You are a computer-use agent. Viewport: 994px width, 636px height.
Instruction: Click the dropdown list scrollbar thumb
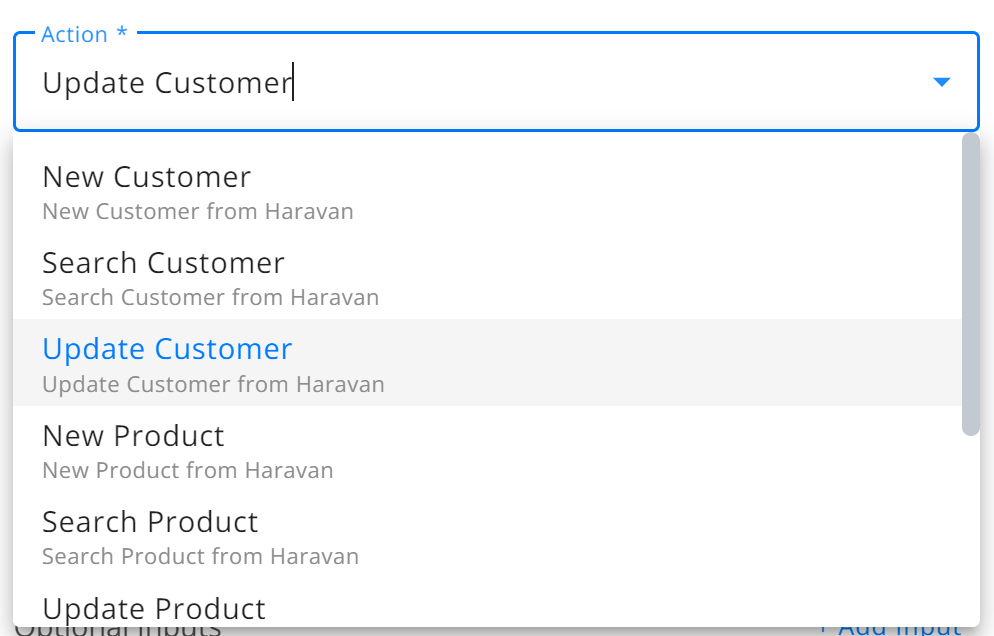[971, 284]
